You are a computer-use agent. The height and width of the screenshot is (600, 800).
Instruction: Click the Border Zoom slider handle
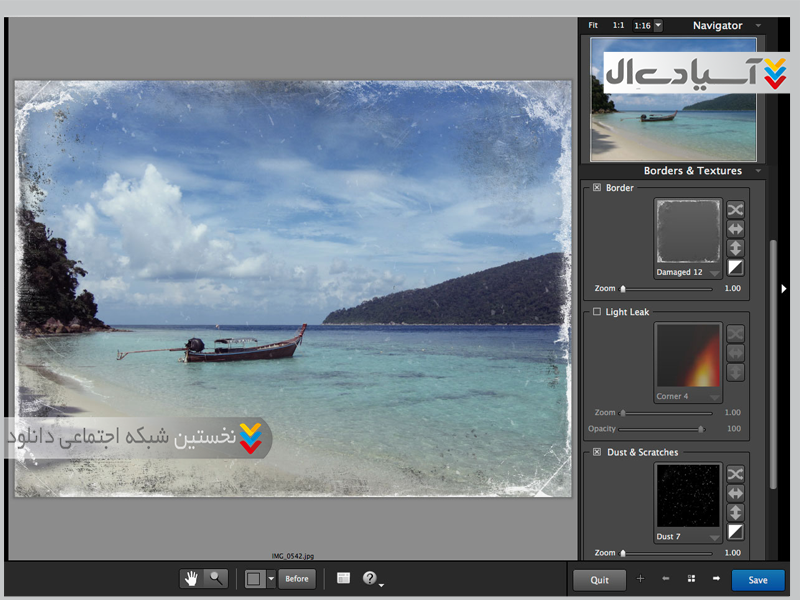623,288
